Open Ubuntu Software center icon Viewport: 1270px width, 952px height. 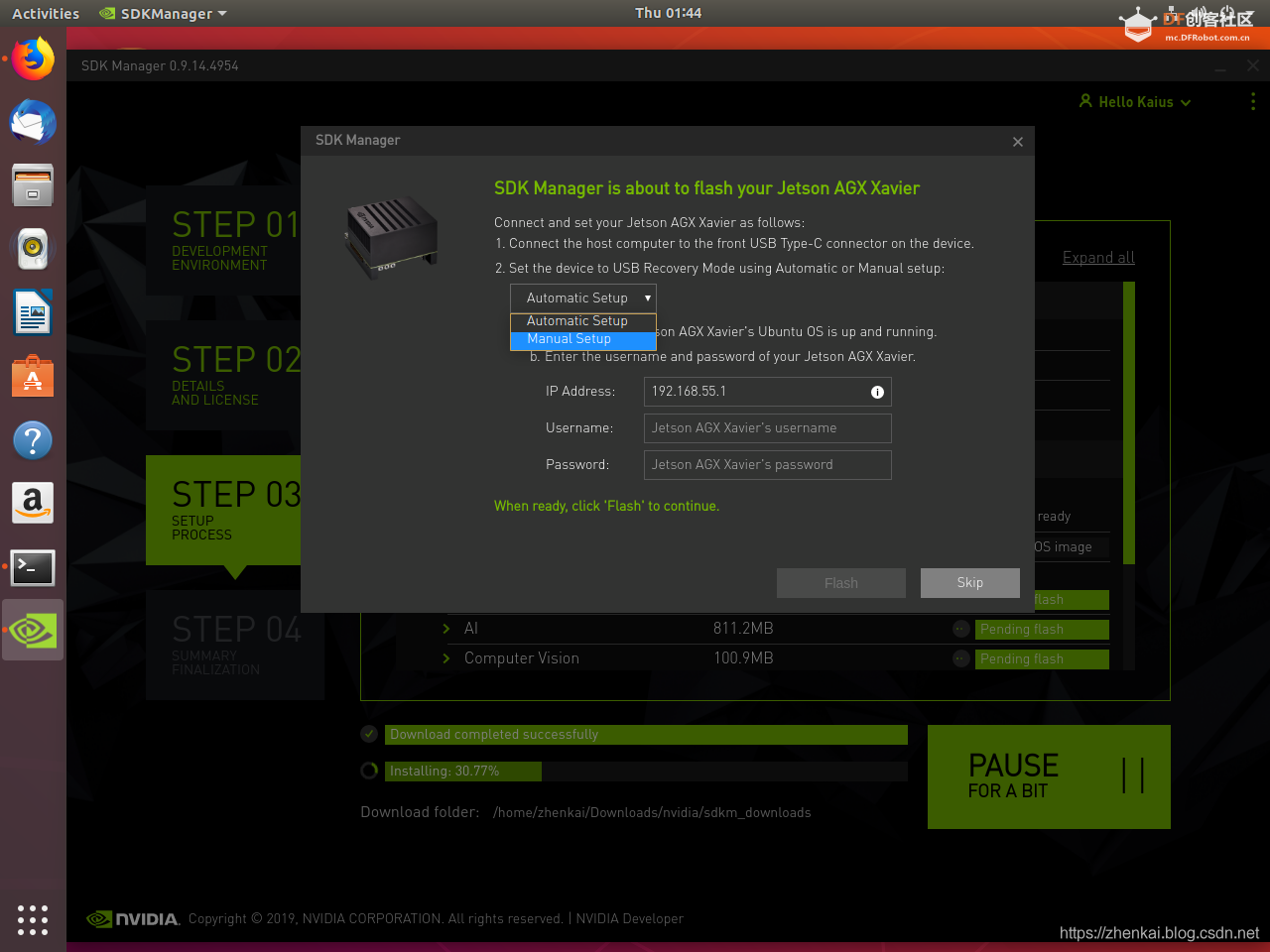[33, 377]
